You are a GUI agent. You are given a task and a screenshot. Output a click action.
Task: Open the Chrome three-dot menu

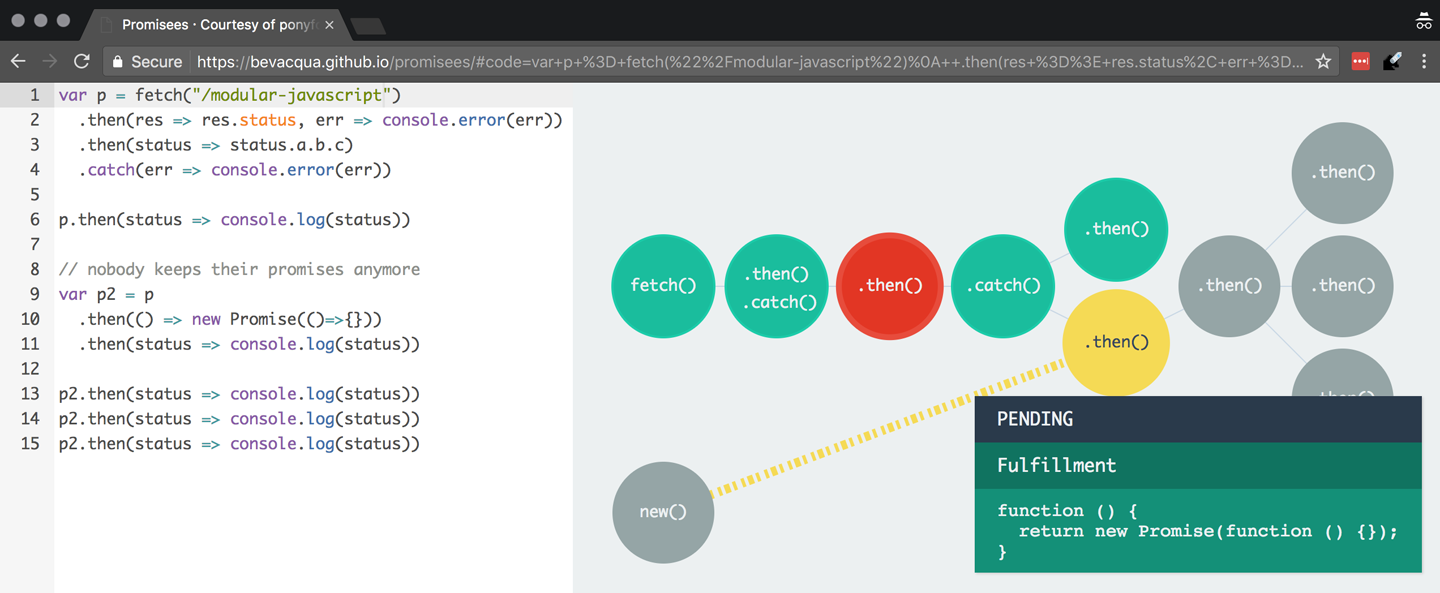coord(1424,61)
